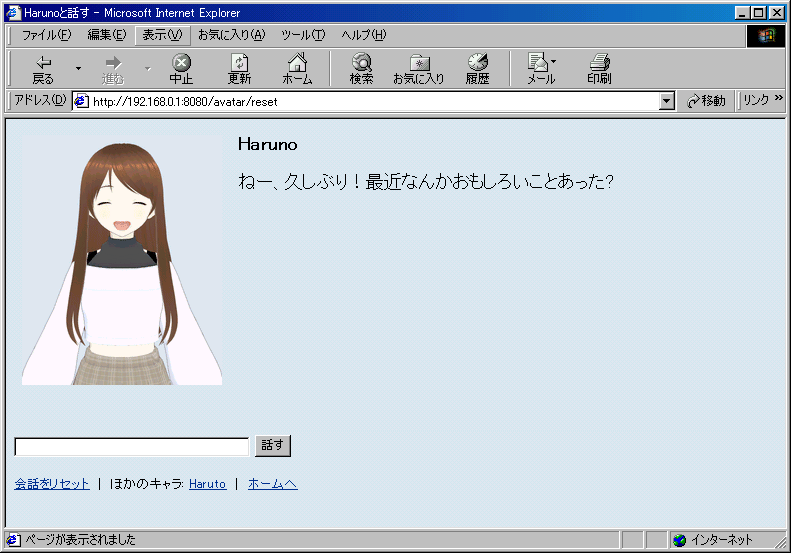Open the お気に入り(A) menu
This screenshot has width=791, height=553.
point(232,35)
